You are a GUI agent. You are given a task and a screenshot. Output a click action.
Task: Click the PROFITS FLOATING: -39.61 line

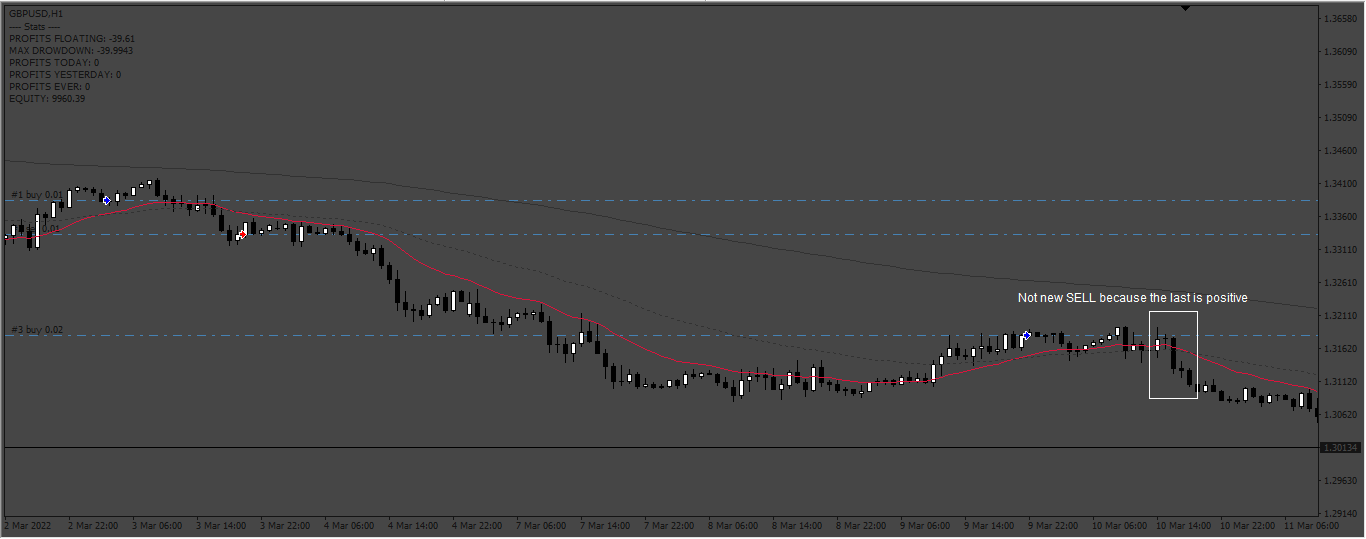tap(72, 38)
